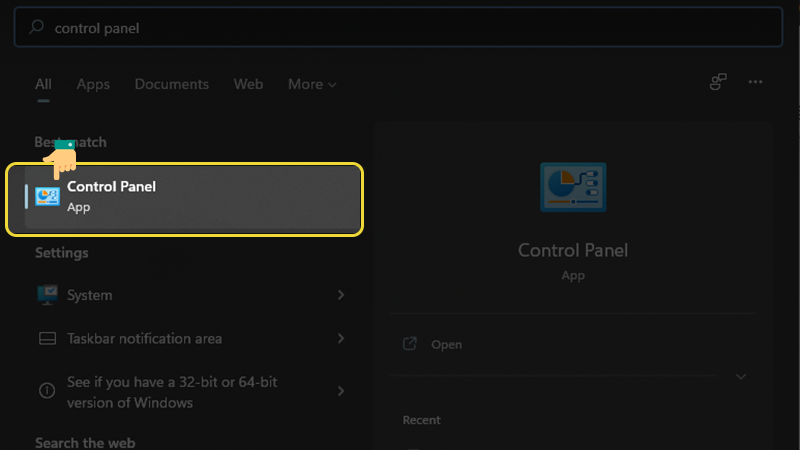Open the three-dot more options menu
The width and height of the screenshot is (800, 450).
(x=755, y=83)
